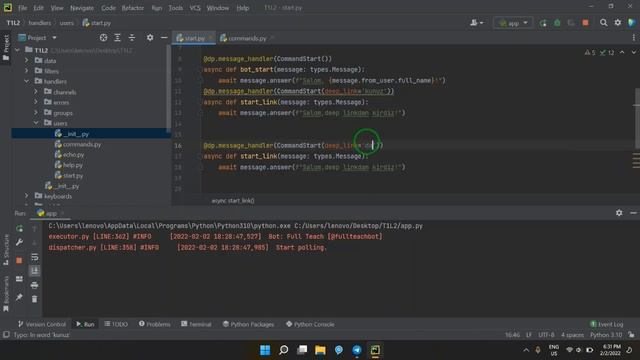Image resolution: width=640 pixels, height=360 pixels.
Task: Click the editor vertical scrollbar
Action: (x=637, y=118)
